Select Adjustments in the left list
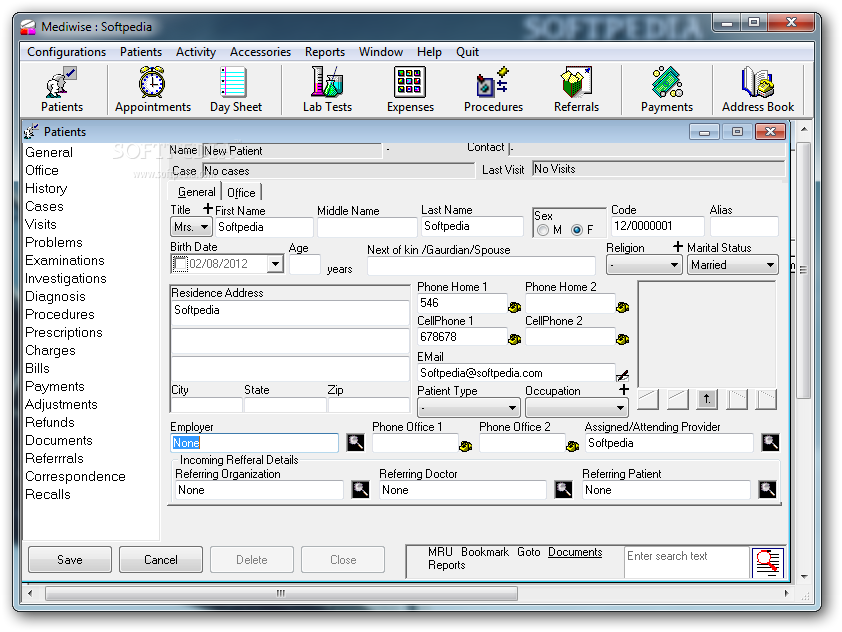This screenshot has width=842, height=632. 61,404
